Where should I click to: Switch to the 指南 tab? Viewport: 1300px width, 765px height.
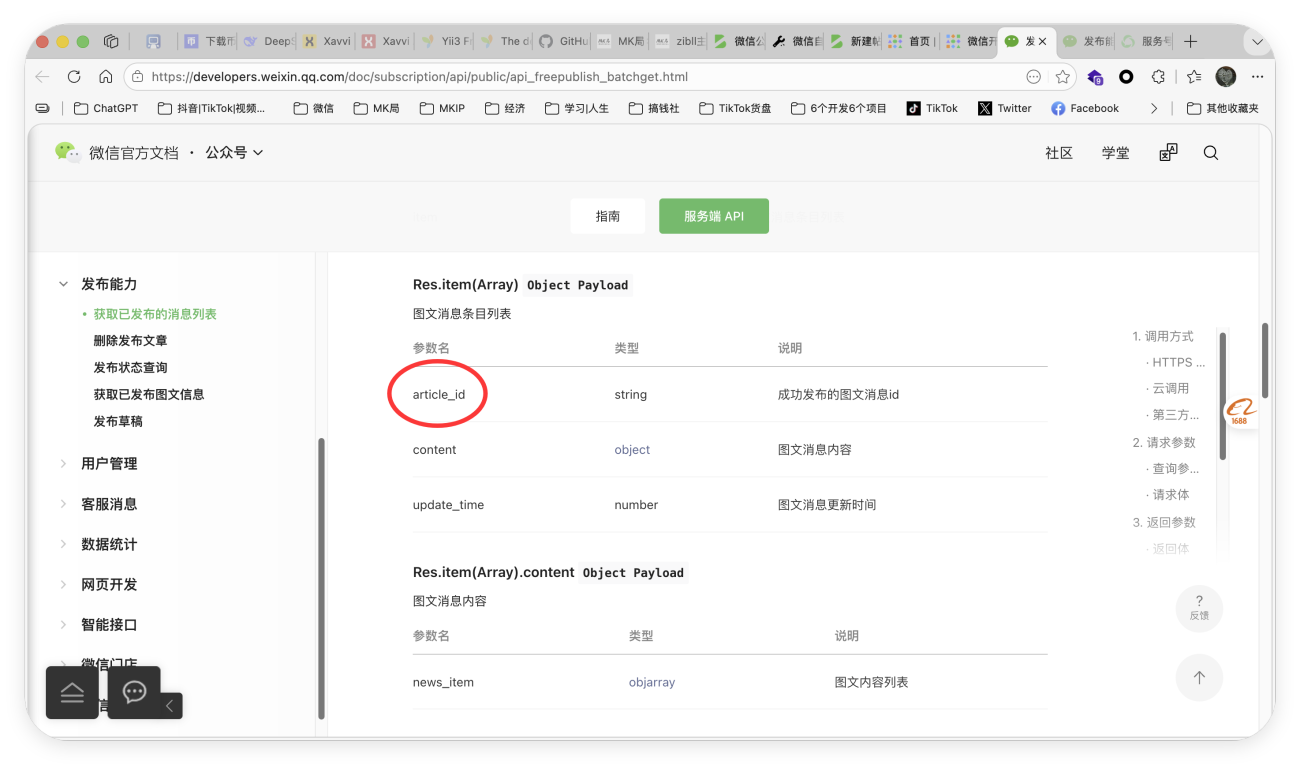click(x=607, y=216)
